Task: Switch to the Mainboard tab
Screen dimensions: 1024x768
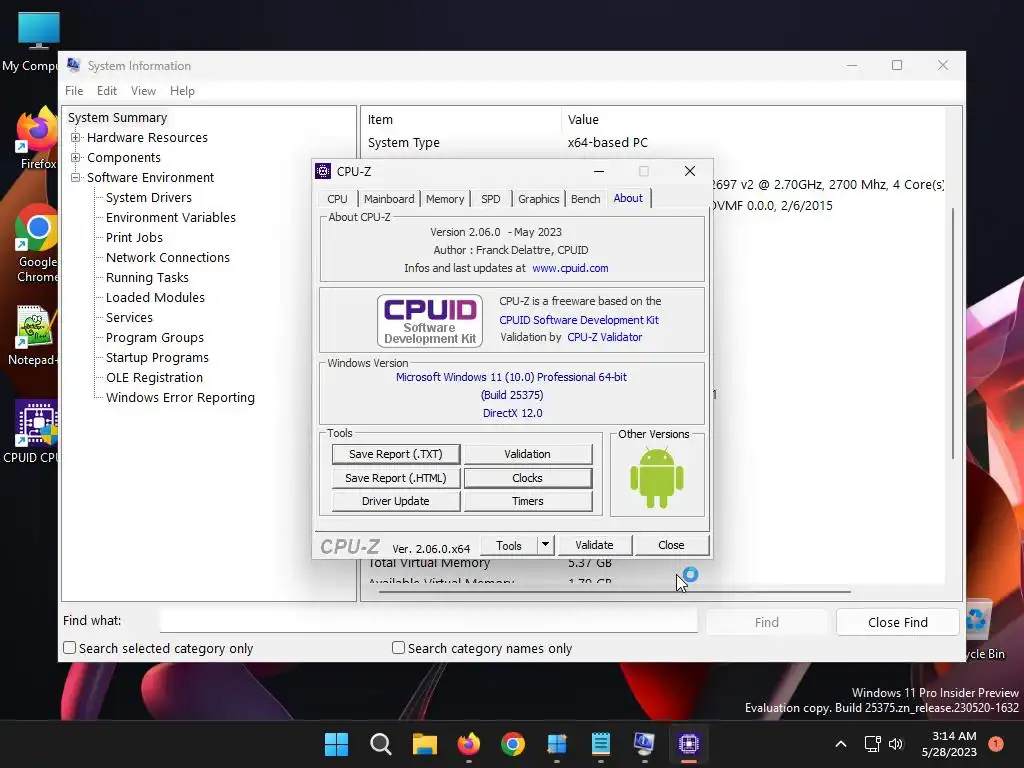Action: (x=389, y=199)
